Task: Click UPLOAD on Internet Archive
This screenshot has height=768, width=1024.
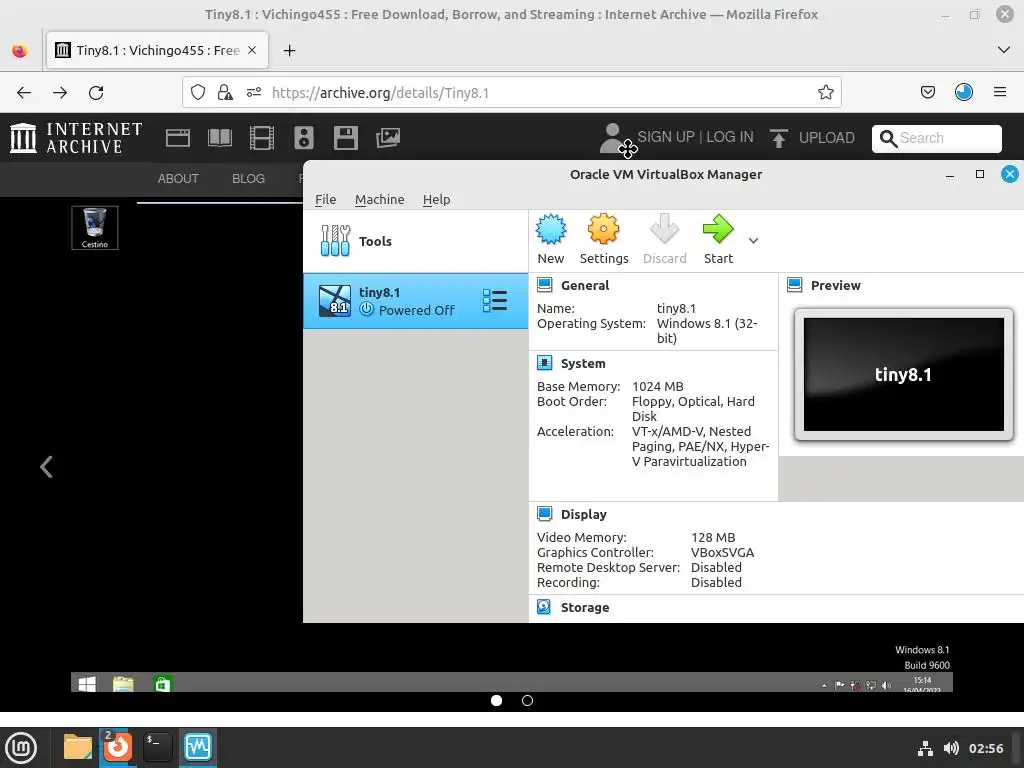Action: pos(812,138)
